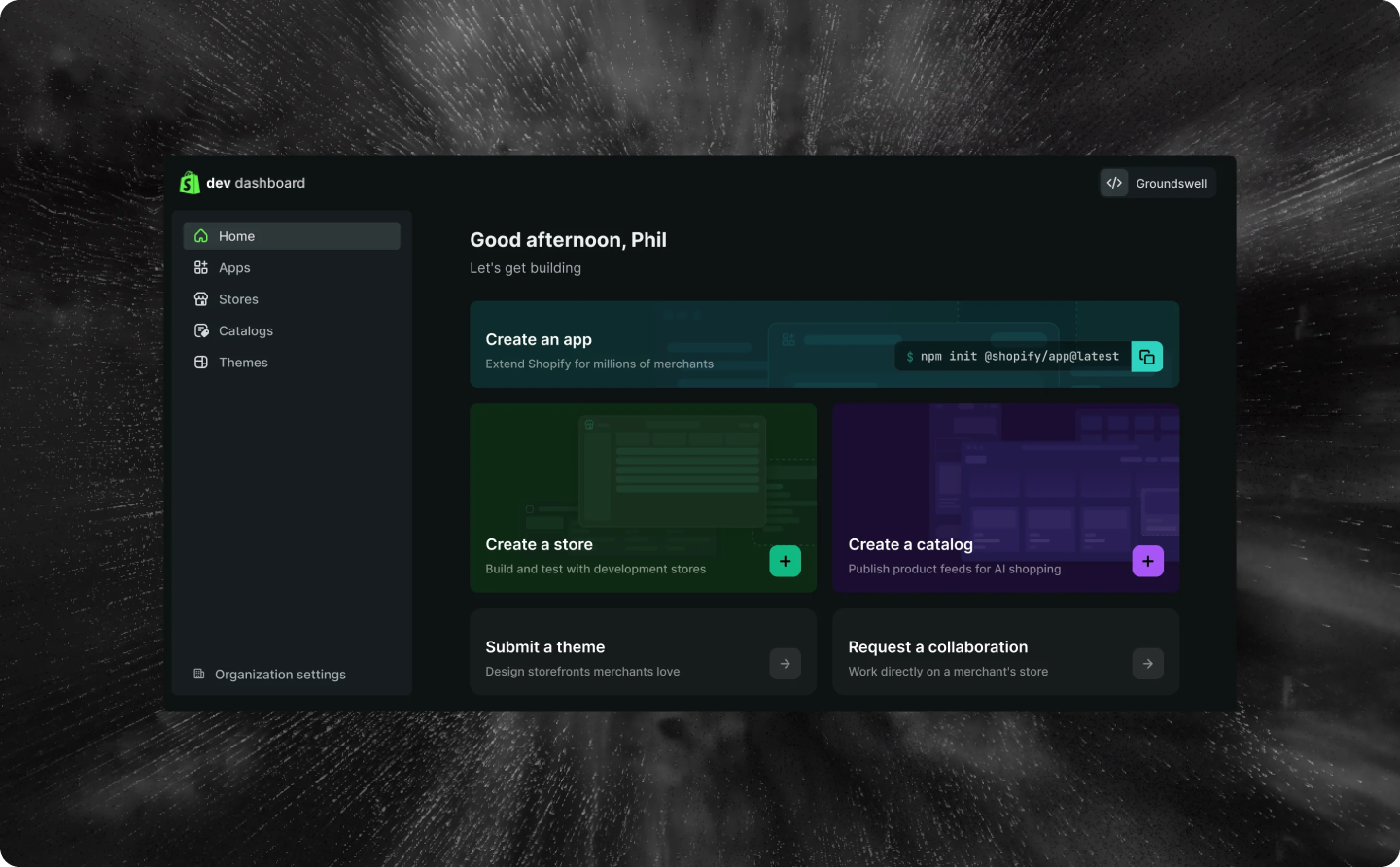Copy the npm init command
The width and height of the screenshot is (1400, 867).
point(1147,357)
